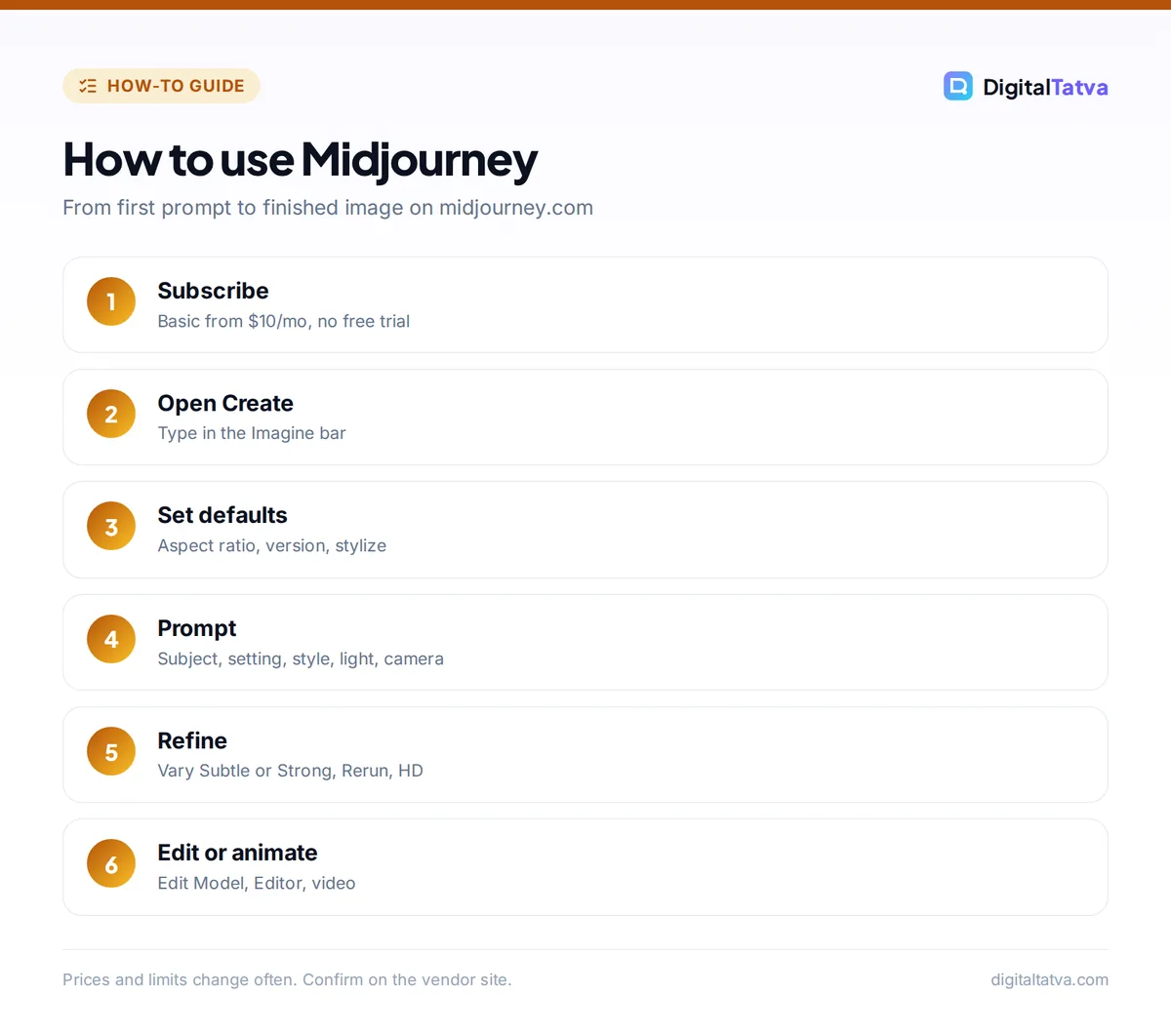The width and height of the screenshot is (1171, 1036).
Task: Click 'Subject, setting, style, light, camera' text
Action: [x=301, y=658]
